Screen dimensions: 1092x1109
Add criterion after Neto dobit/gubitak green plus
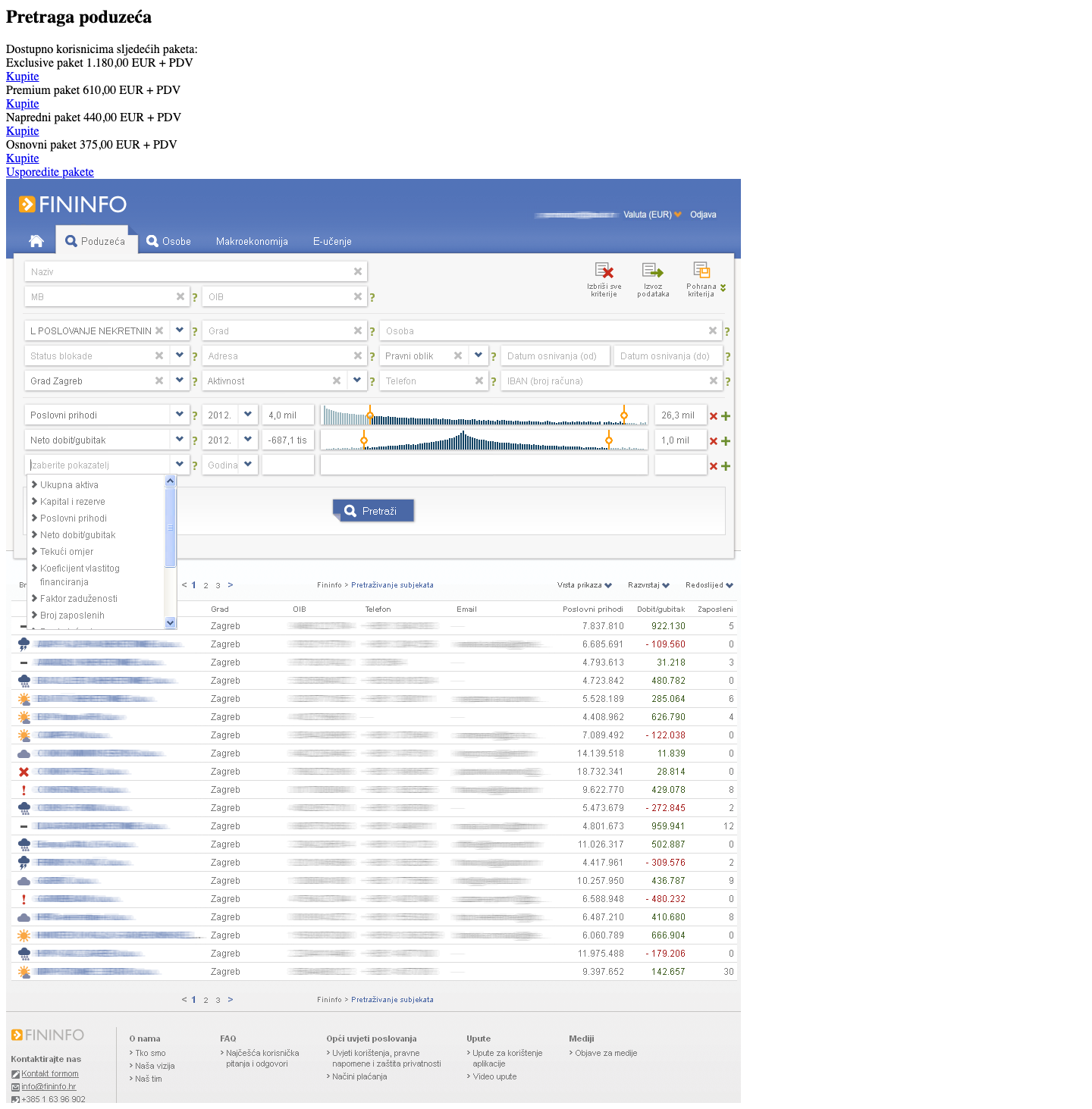(726, 441)
